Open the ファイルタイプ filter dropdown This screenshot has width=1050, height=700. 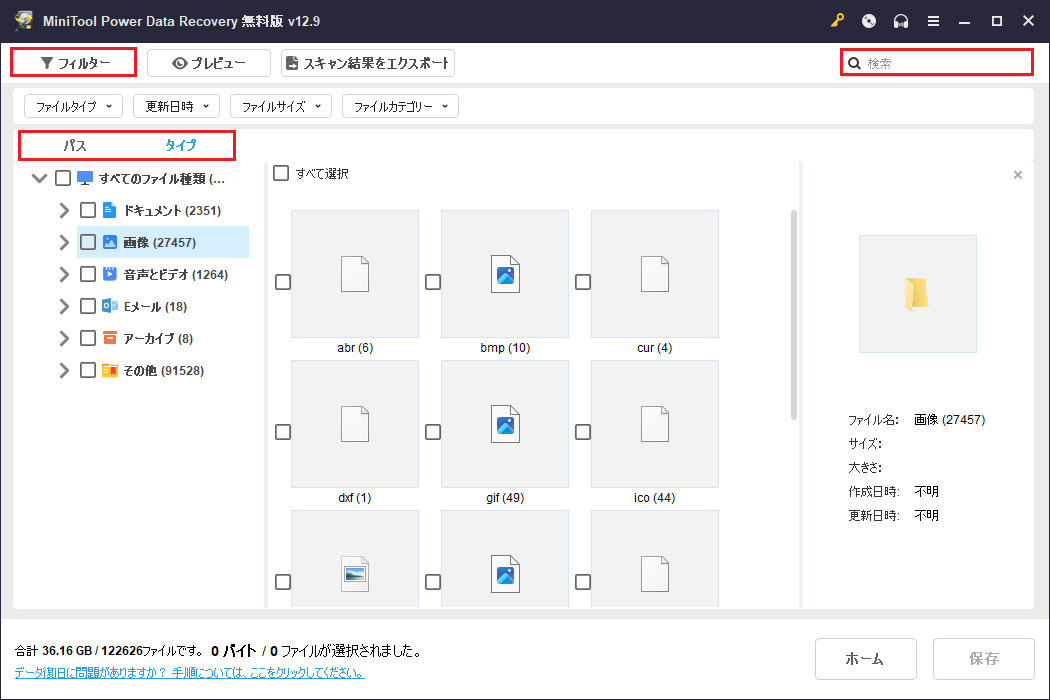click(74, 106)
